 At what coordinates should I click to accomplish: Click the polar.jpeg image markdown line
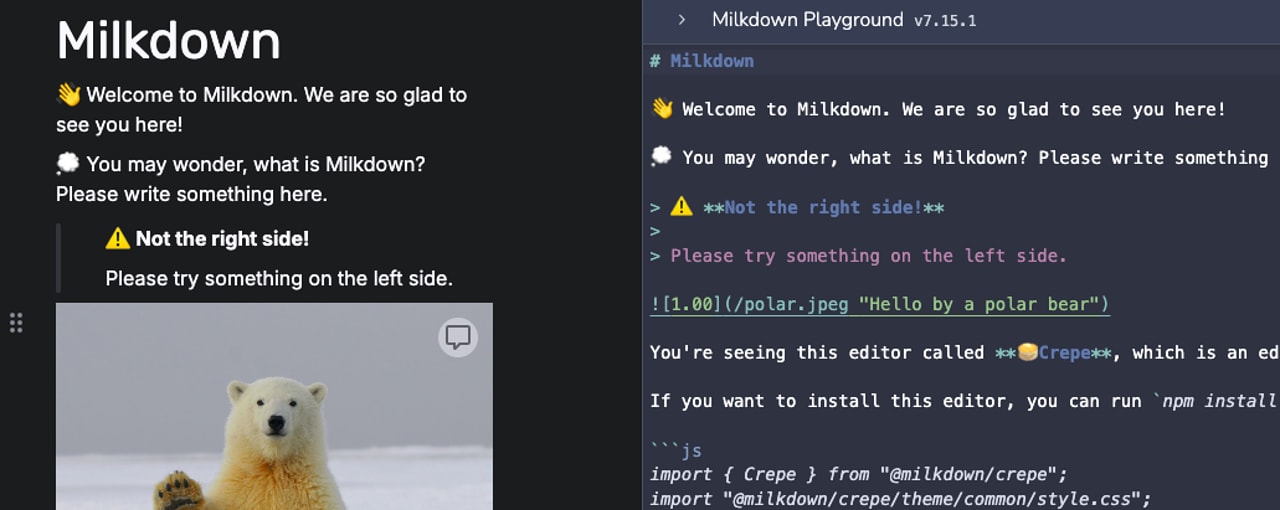click(880, 304)
